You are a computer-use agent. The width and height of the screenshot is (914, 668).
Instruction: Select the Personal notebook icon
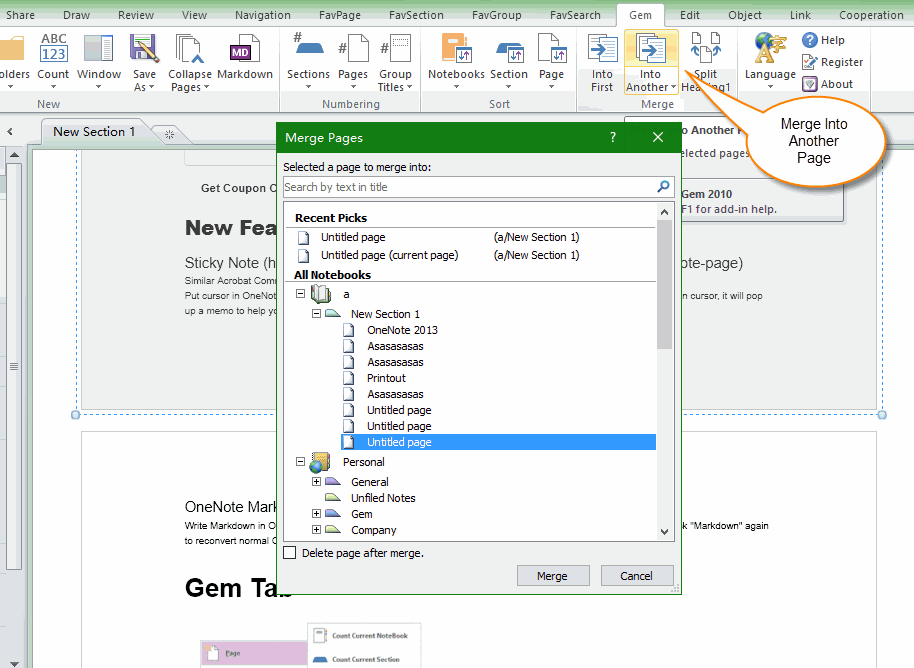(x=320, y=462)
